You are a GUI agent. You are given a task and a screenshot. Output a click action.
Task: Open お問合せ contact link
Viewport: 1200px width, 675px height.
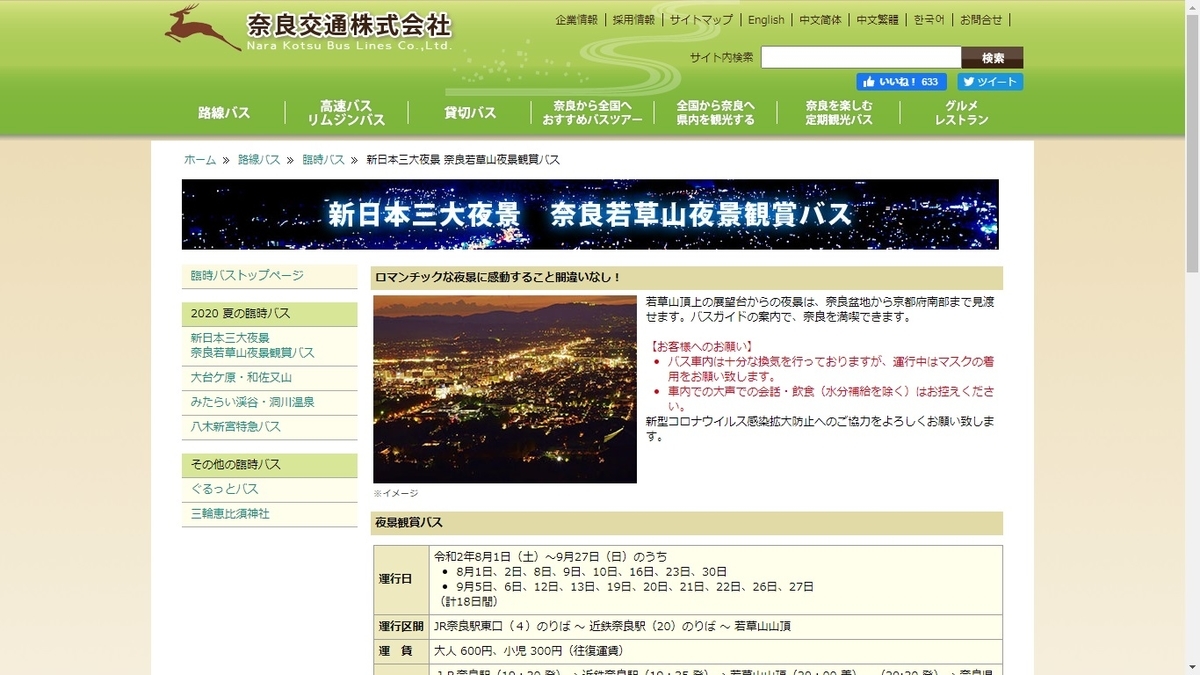tap(981, 20)
